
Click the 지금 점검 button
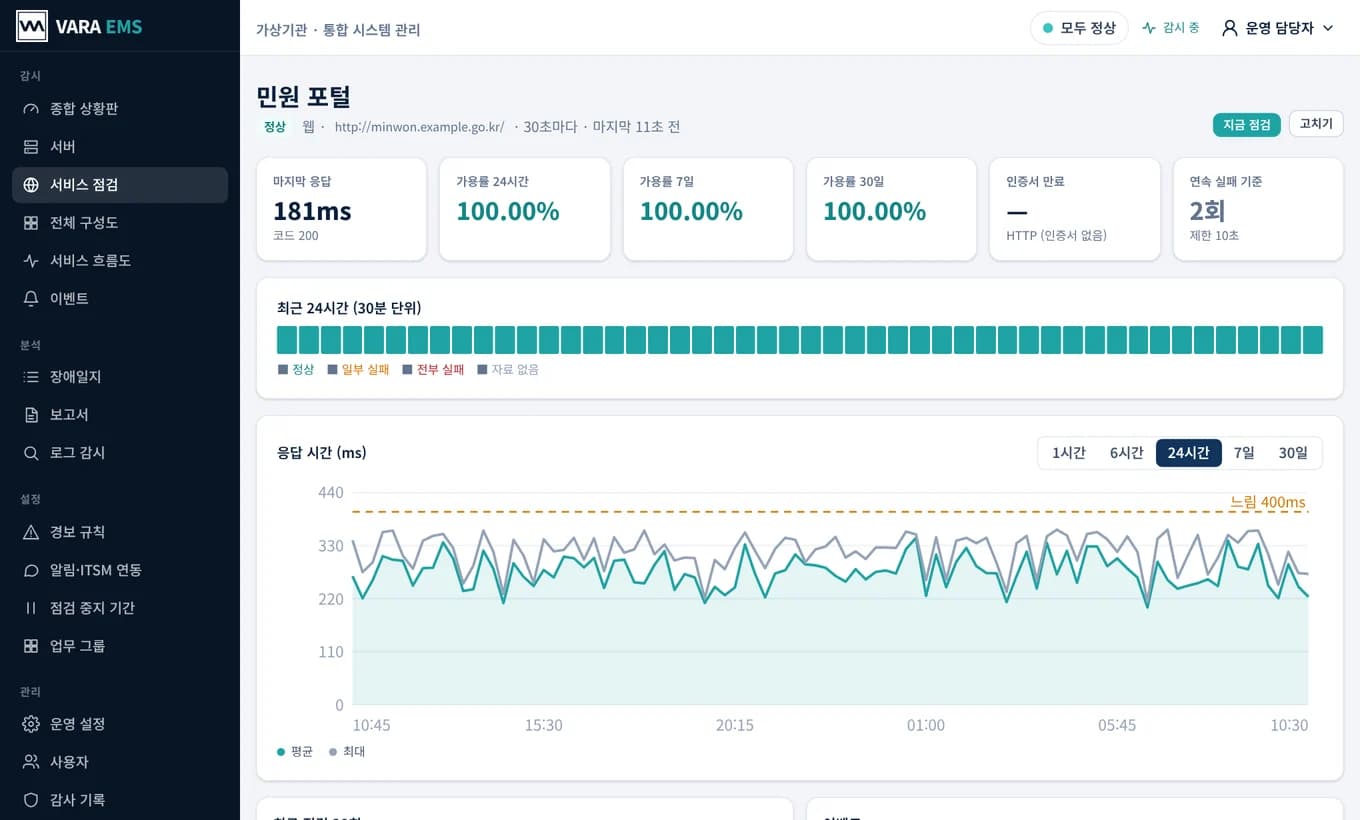click(1247, 124)
